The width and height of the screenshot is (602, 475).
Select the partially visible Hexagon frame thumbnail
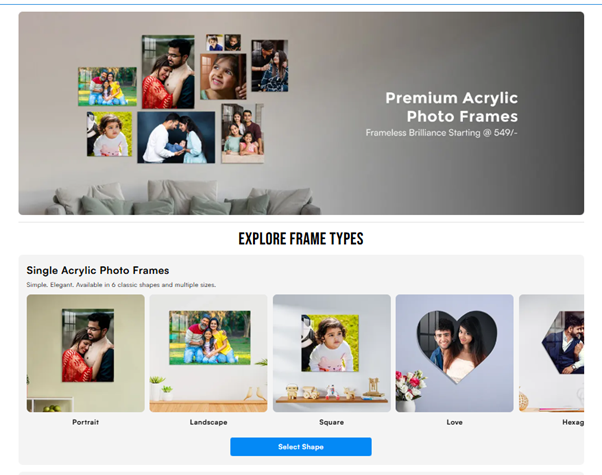551,353
